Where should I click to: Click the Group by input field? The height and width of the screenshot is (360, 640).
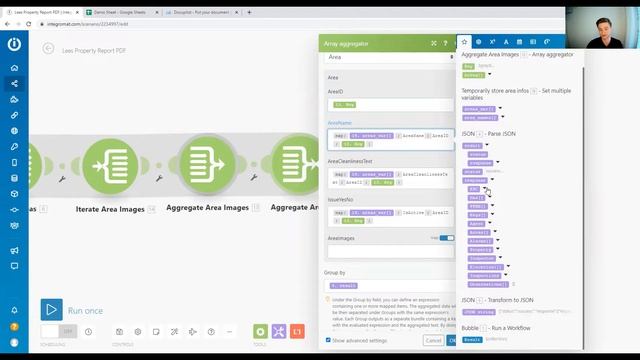390,286
